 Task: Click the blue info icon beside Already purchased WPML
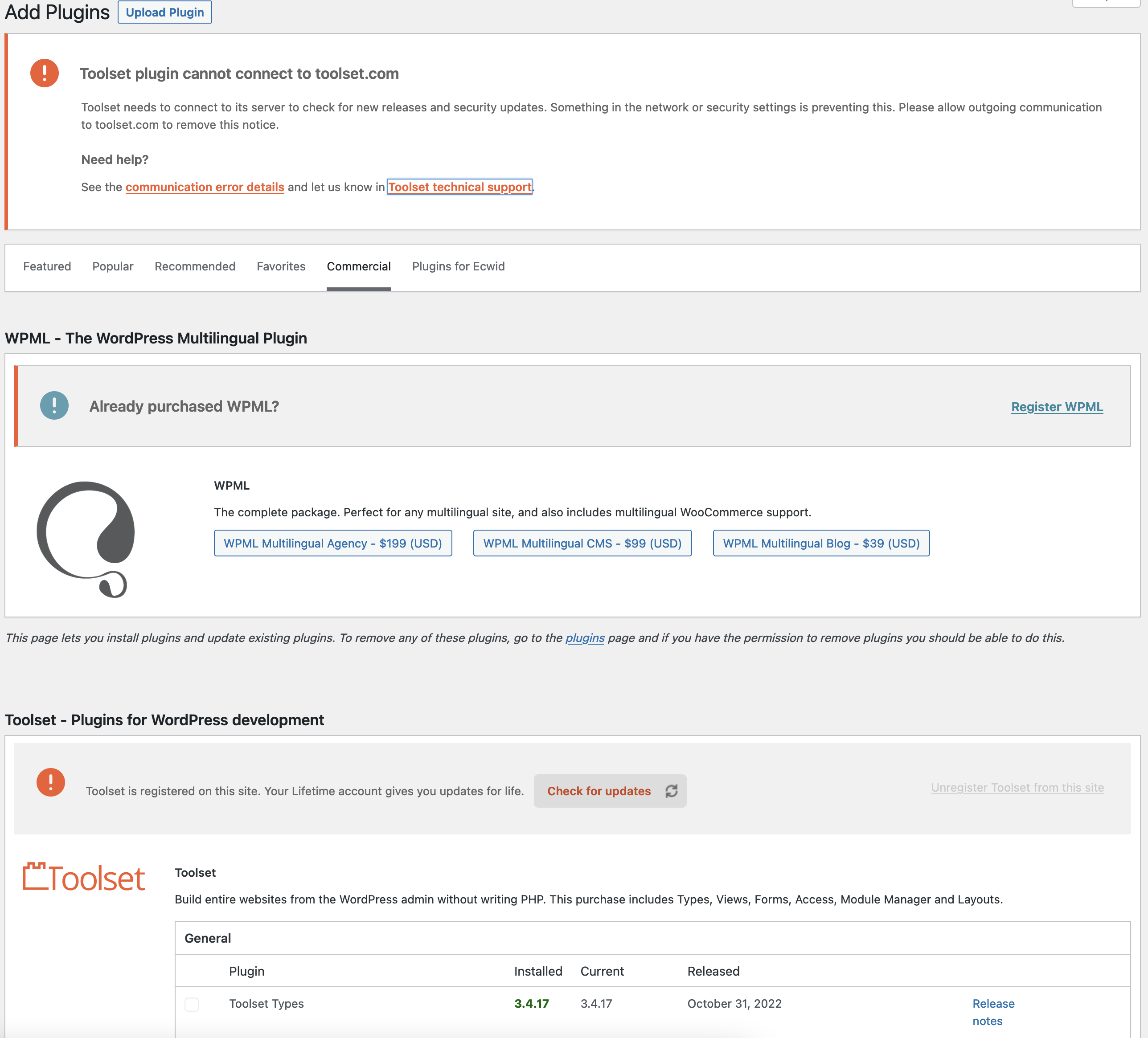[x=54, y=405]
